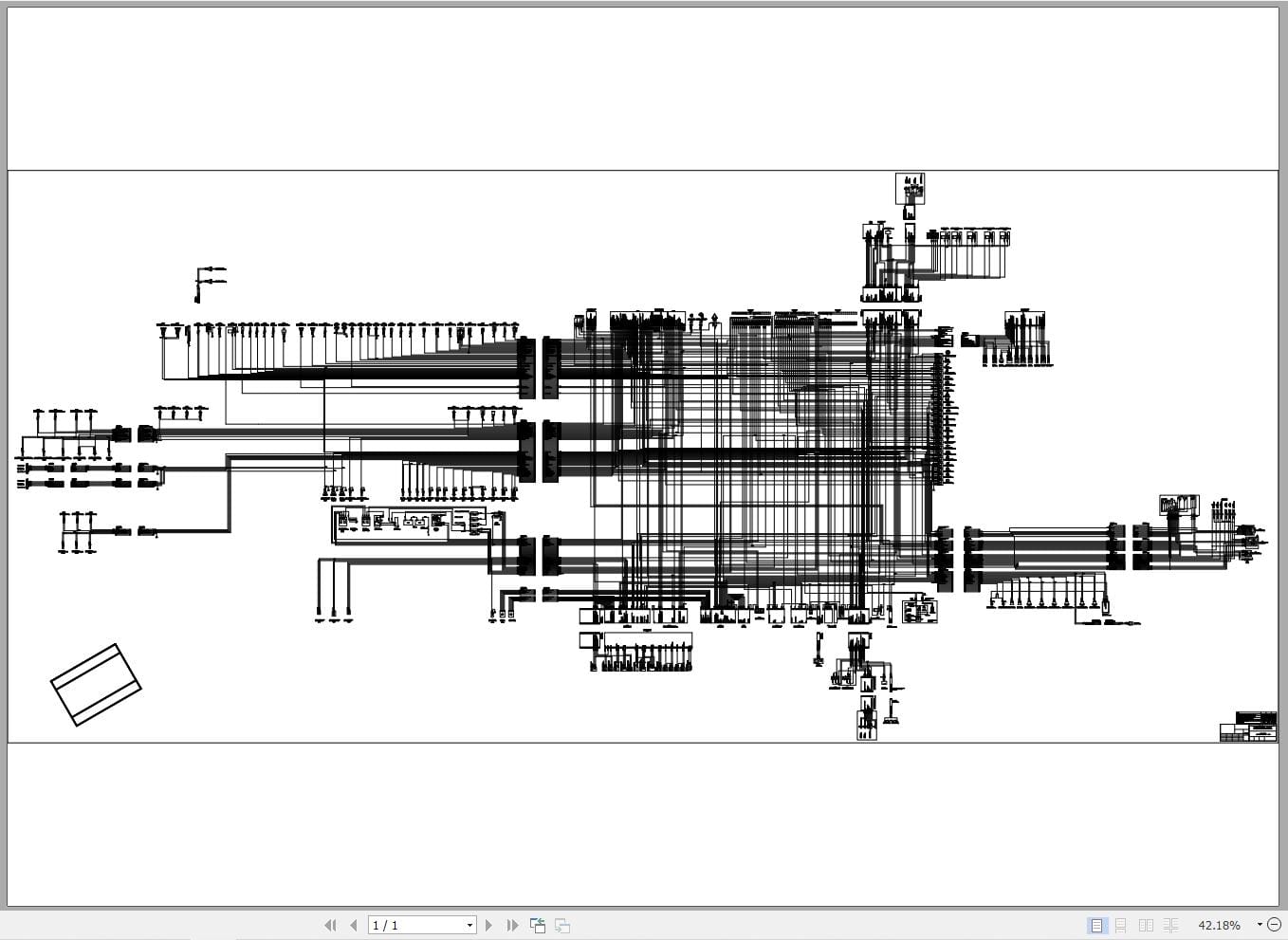Go to the next page
The height and width of the screenshot is (940, 1288).
coord(489,925)
